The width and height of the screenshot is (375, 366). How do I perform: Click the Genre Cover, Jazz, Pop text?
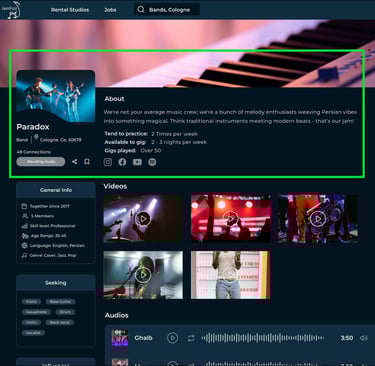[x=53, y=255]
